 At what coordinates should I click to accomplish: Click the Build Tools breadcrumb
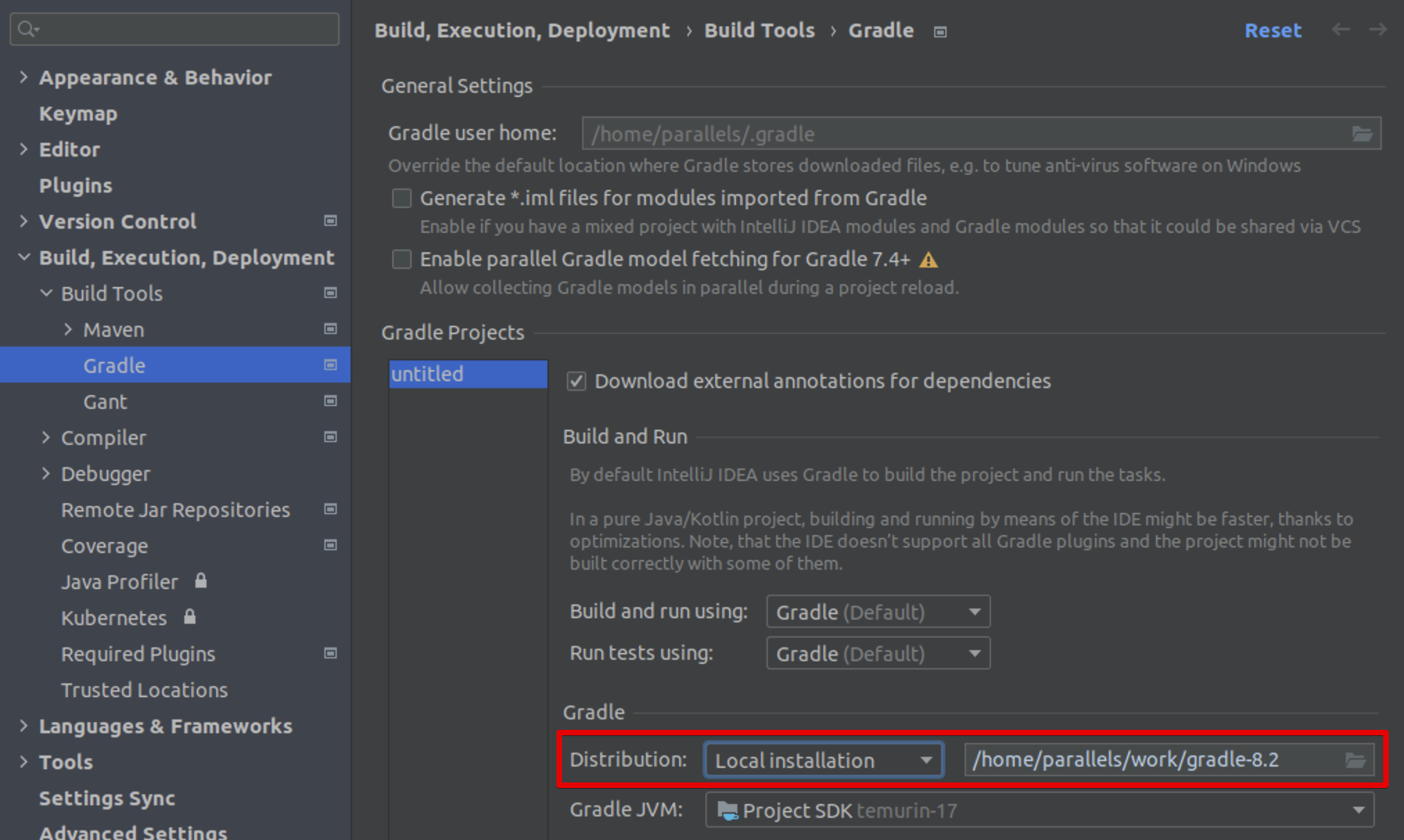pyautogui.click(x=759, y=30)
